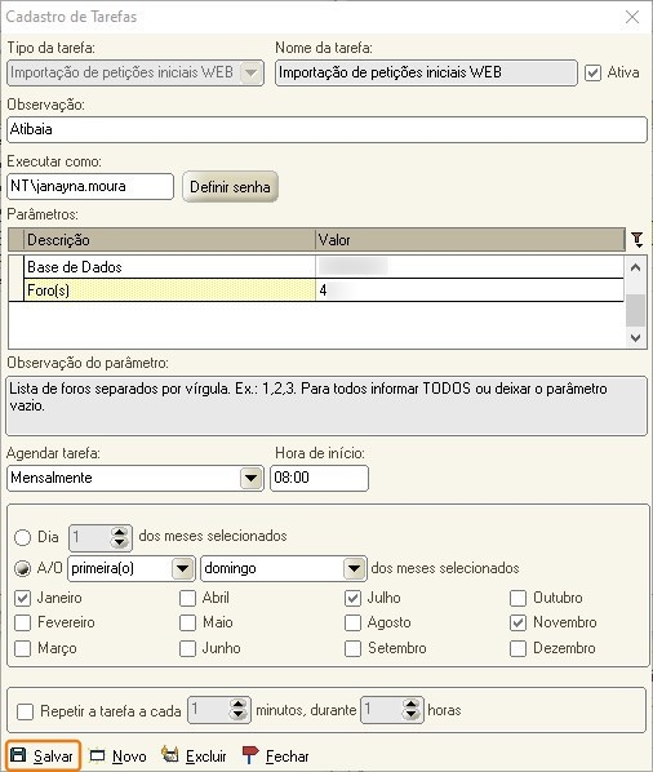Decrease the durante horas spinner
This screenshot has width=653, height=772.
coord(411,715)
